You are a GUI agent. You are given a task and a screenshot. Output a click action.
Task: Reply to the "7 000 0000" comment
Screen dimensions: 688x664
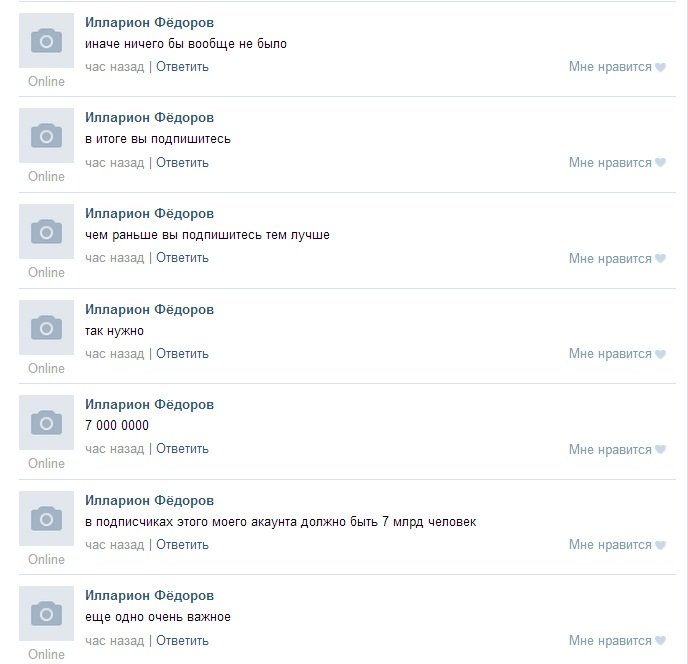[182, 449]
